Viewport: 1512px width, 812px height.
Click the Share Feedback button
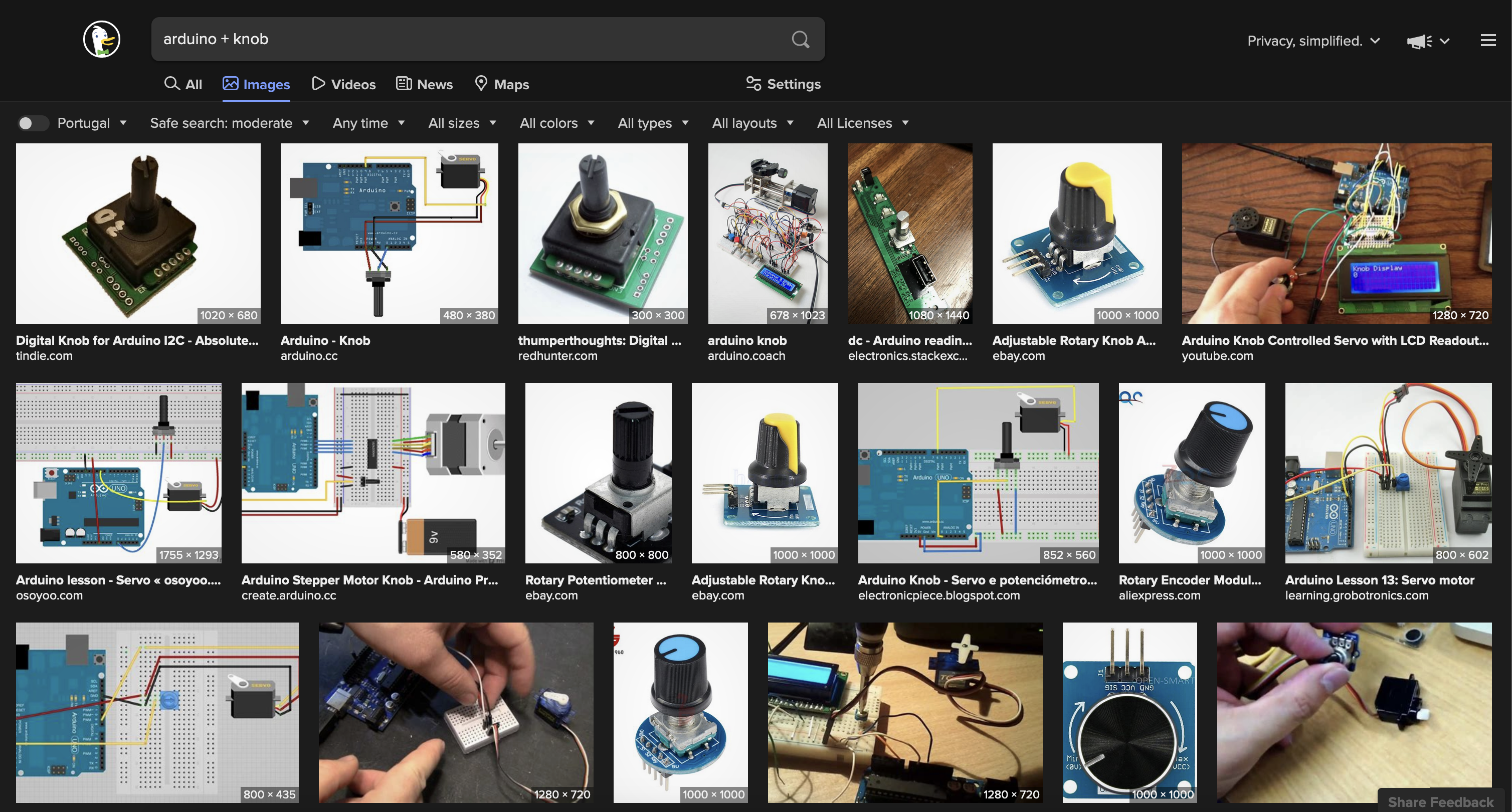1440,801
